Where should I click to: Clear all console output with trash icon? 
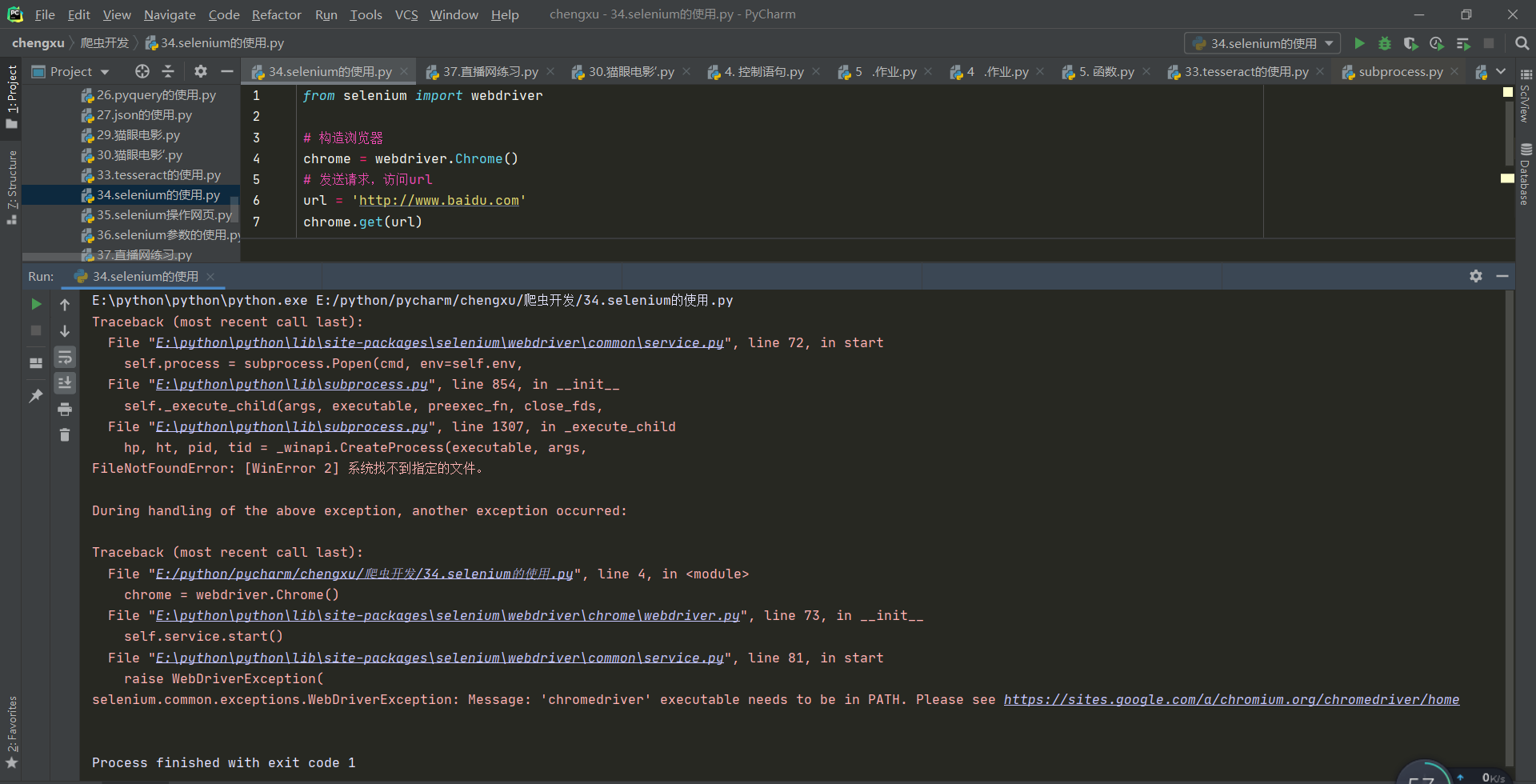pos(65,435)
